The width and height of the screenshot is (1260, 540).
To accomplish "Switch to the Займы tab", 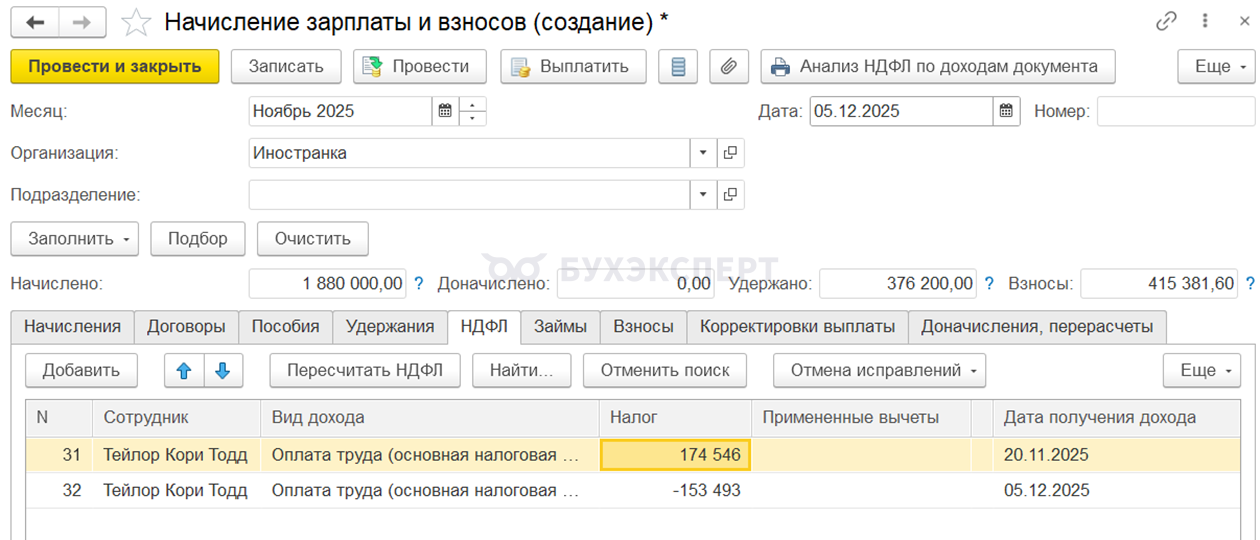I will [x=561, y=326].
